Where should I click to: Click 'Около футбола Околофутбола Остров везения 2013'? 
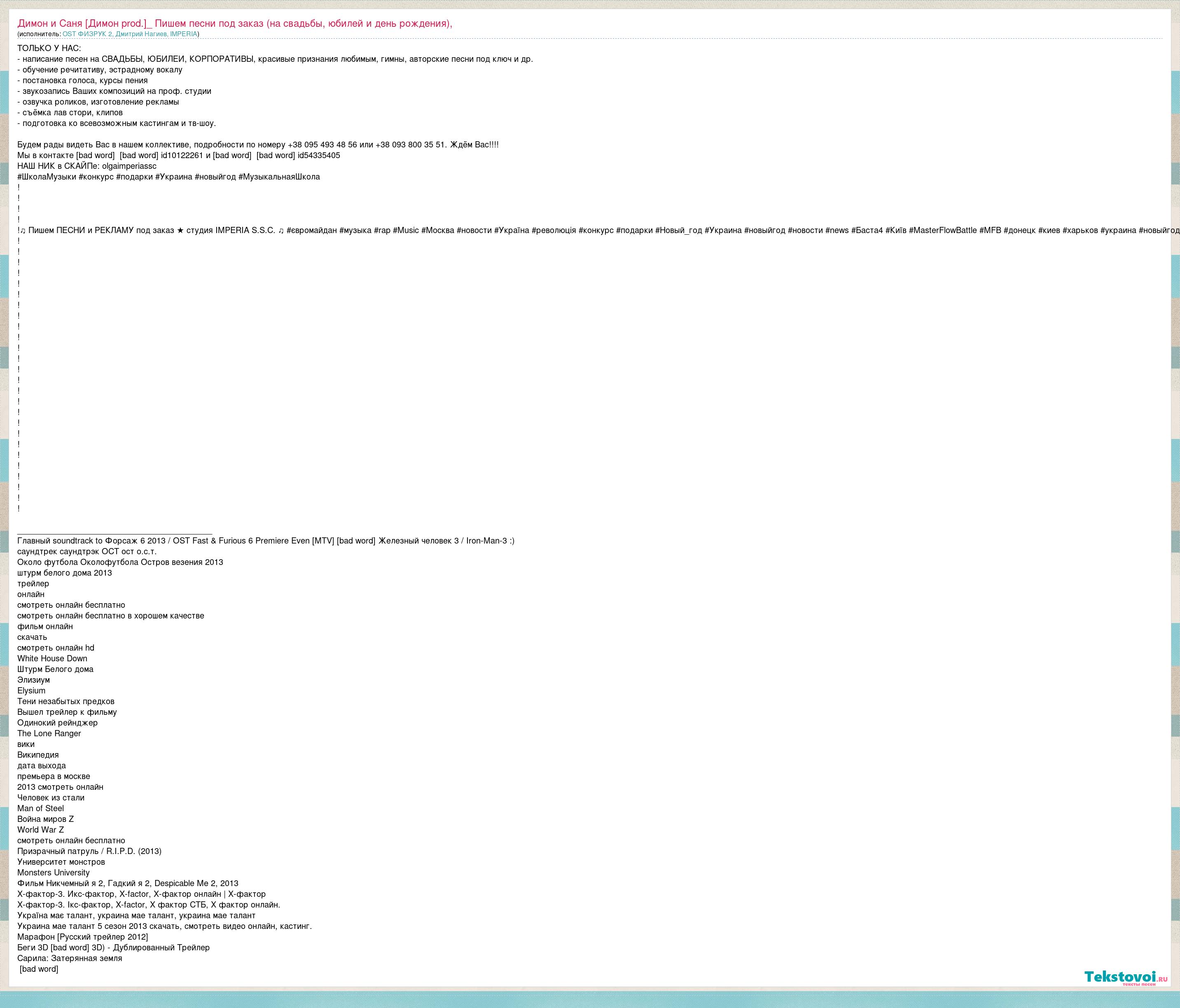(120, 562)
